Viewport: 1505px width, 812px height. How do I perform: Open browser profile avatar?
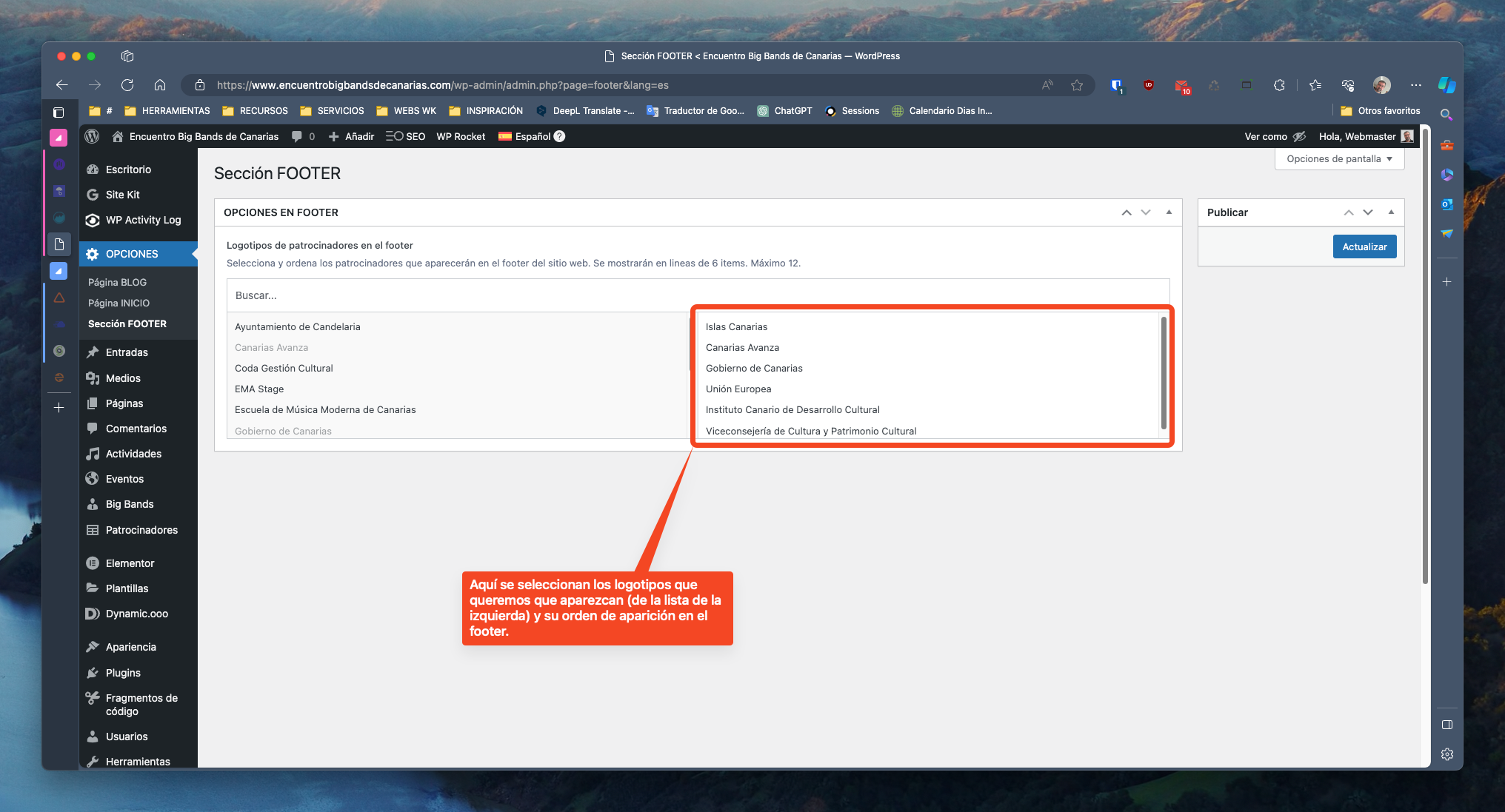point(1381,85)
